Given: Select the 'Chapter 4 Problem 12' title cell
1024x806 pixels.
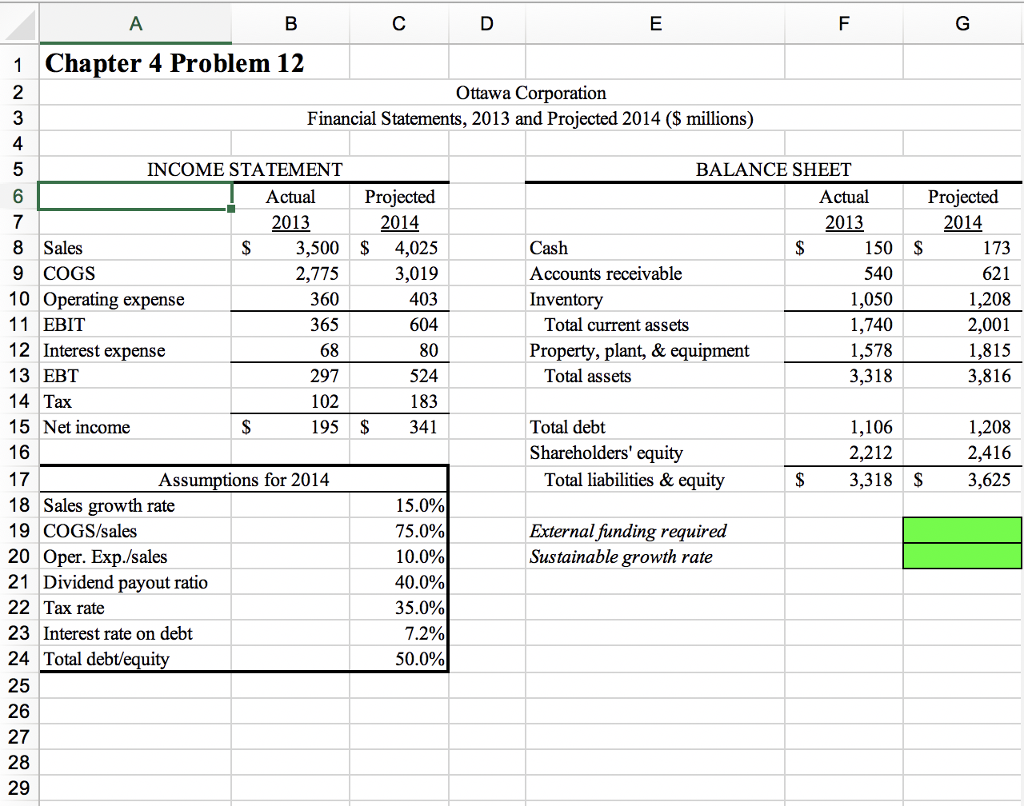Looking at the screenshot, I should 174,63.
